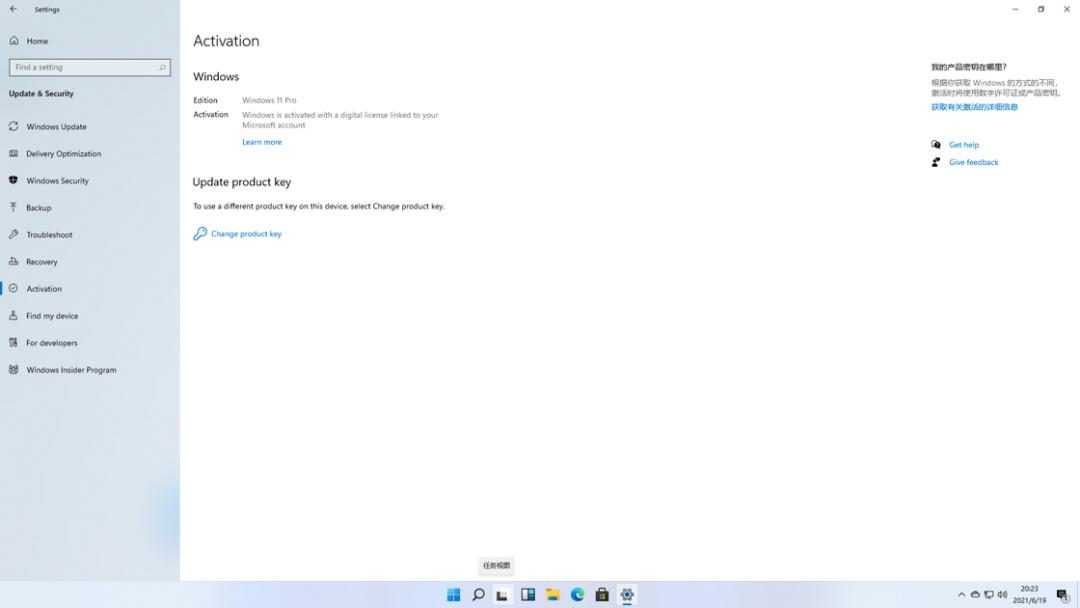Click the Give feedback link
The width and height of the screenshot is (1080, 608).
(x=973, y=162)
